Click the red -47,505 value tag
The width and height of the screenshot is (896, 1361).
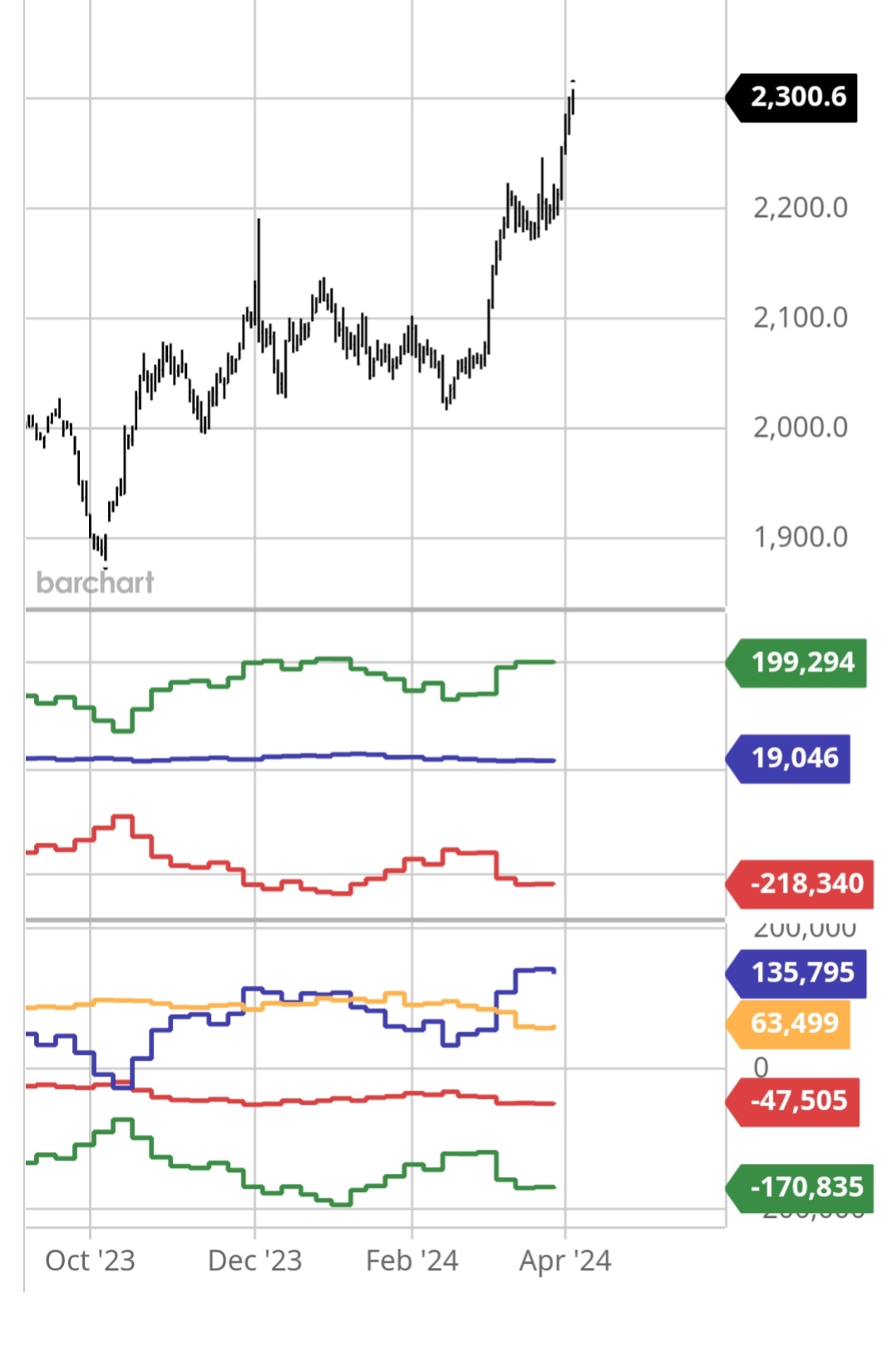tap(797, 1101)
